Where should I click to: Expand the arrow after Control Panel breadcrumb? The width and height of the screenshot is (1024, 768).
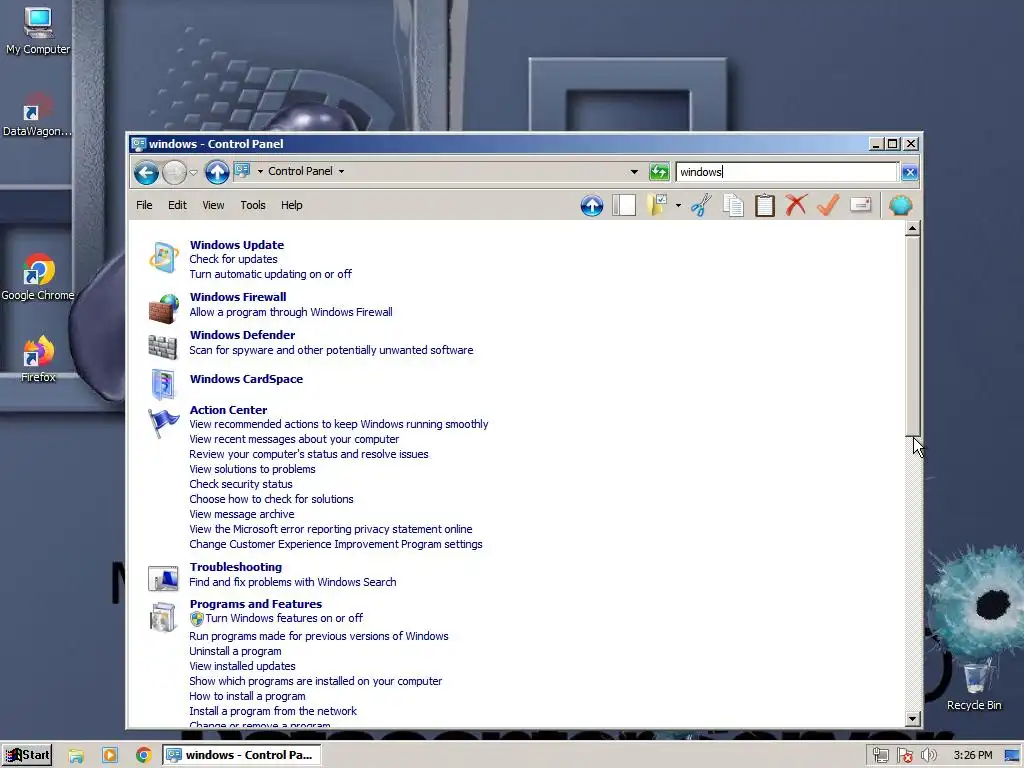tap(341, 172)
